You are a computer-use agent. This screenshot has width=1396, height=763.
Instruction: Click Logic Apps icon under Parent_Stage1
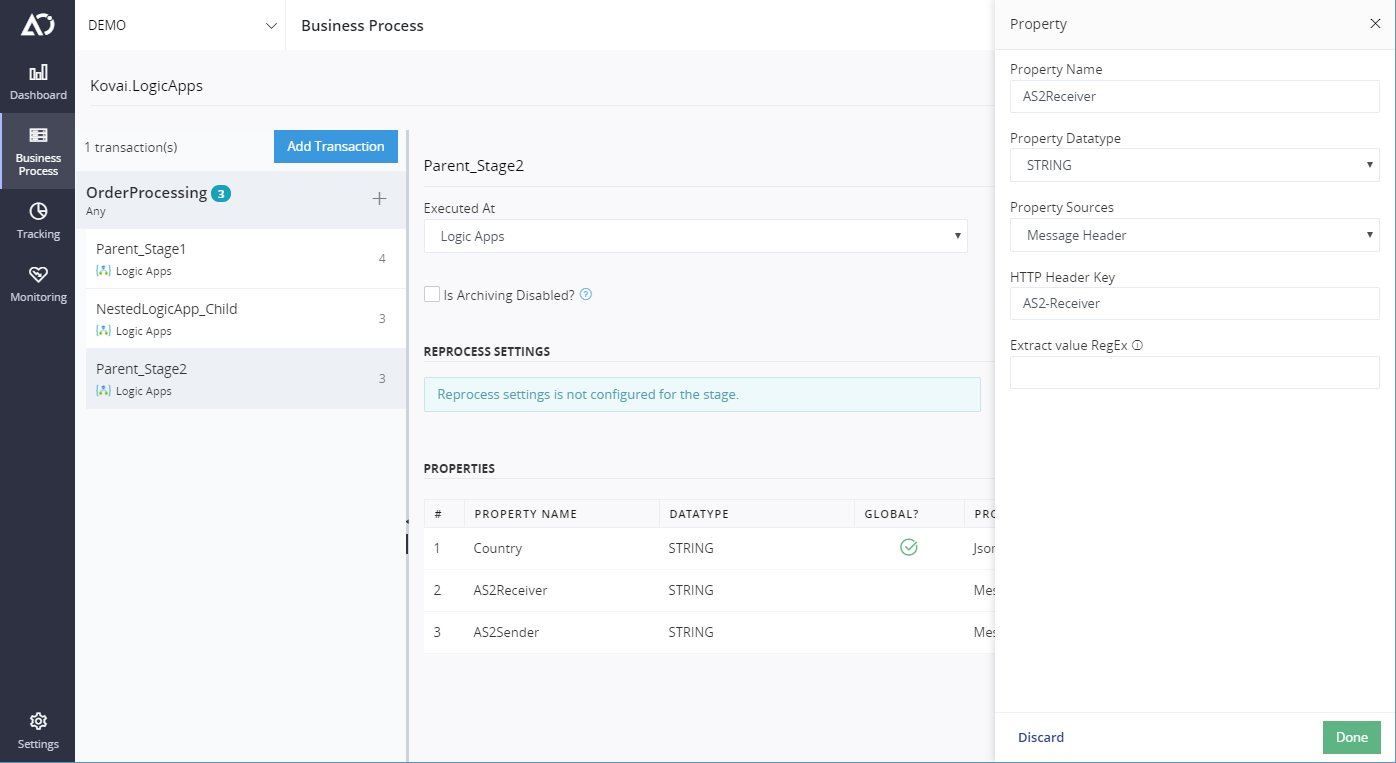[x=103, y=271]
